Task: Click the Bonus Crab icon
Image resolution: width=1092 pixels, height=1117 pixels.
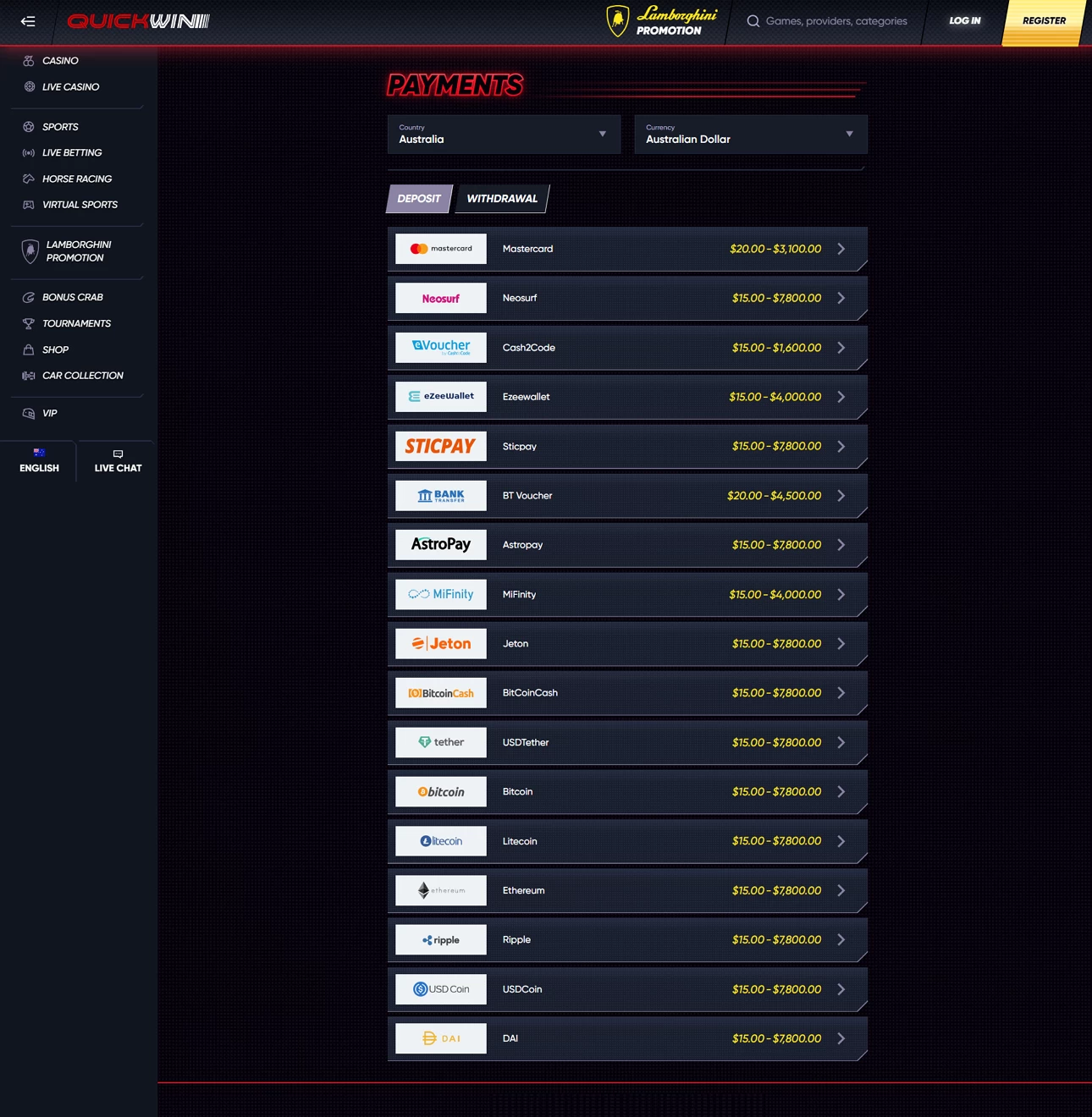Action: [29, 298]
